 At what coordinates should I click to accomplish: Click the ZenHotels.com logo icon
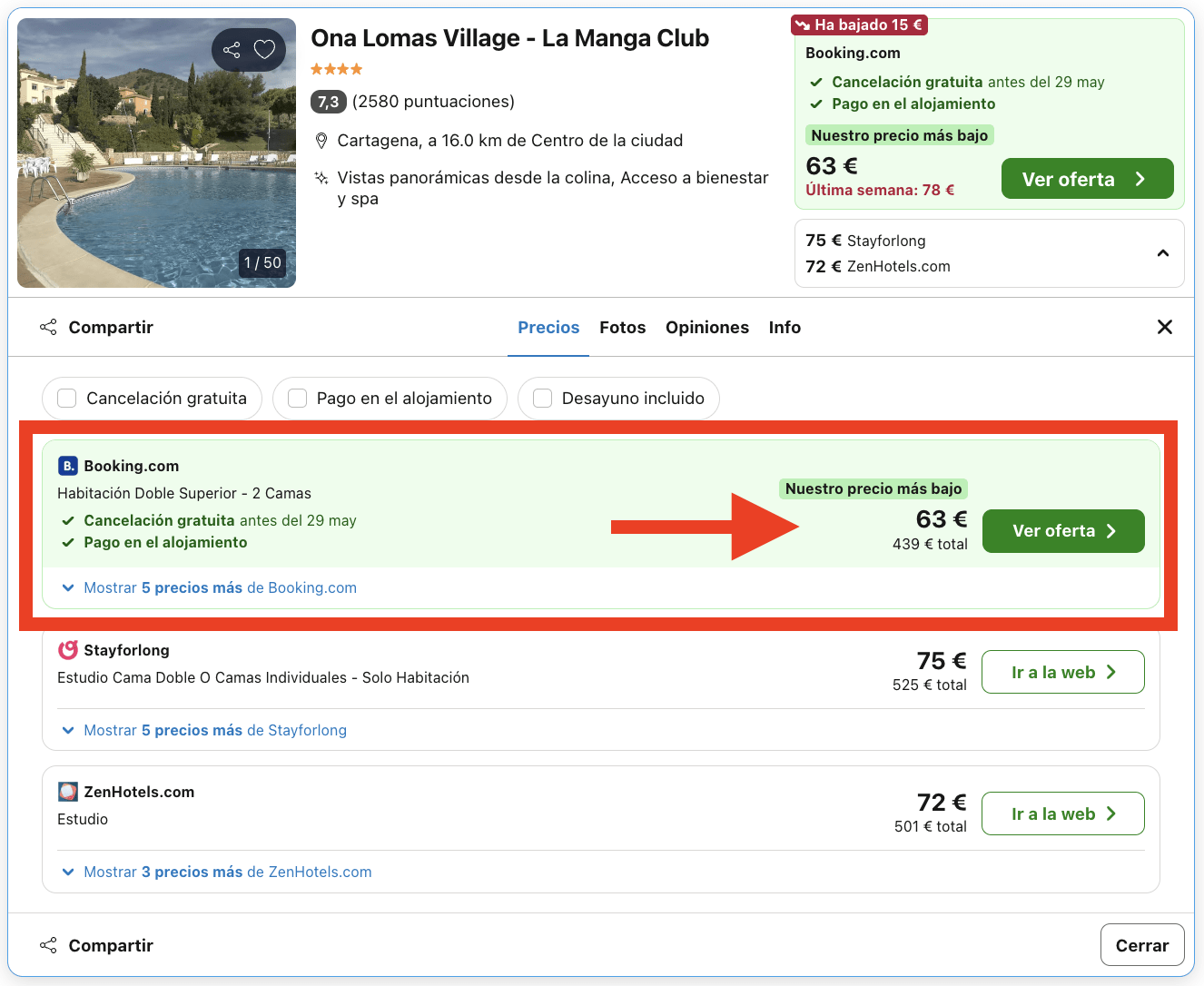(x=67, y=791)
